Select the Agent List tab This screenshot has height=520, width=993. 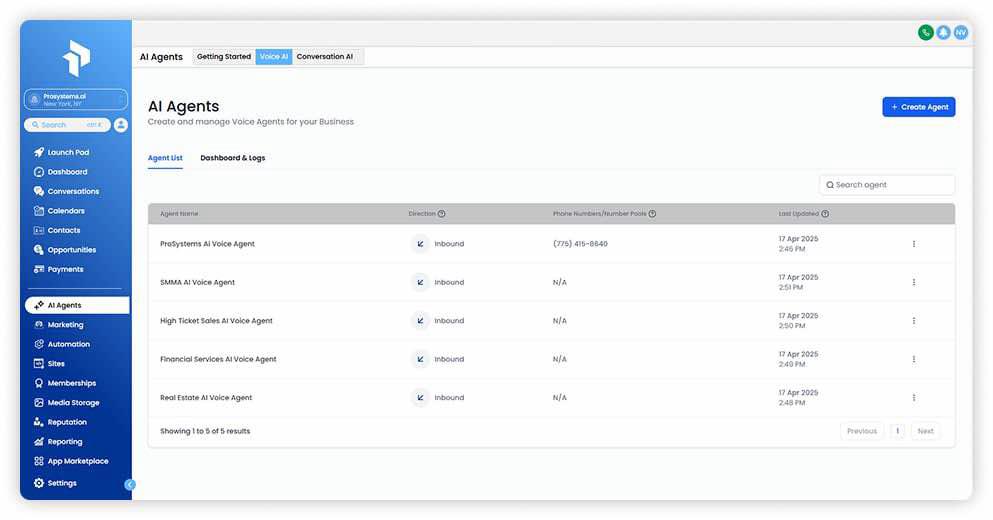(165, 158)
